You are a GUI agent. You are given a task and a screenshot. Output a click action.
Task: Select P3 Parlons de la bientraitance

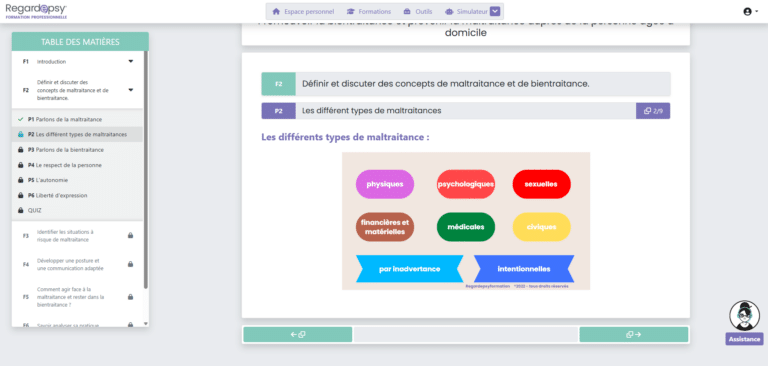[x=78, y=149]
